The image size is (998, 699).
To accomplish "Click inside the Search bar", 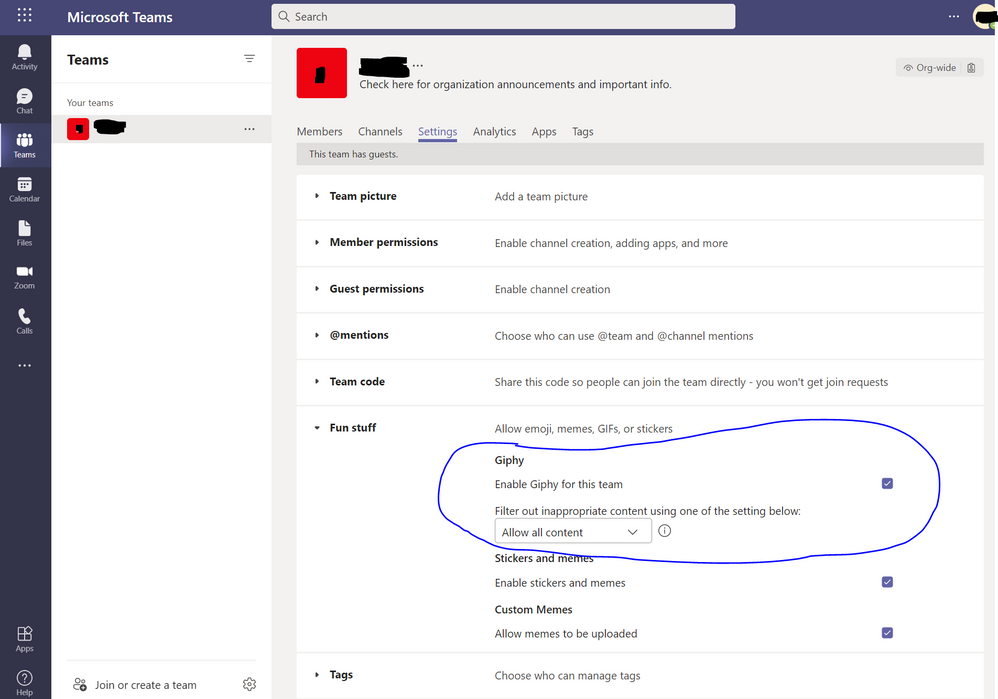I will tap(500, 16).
